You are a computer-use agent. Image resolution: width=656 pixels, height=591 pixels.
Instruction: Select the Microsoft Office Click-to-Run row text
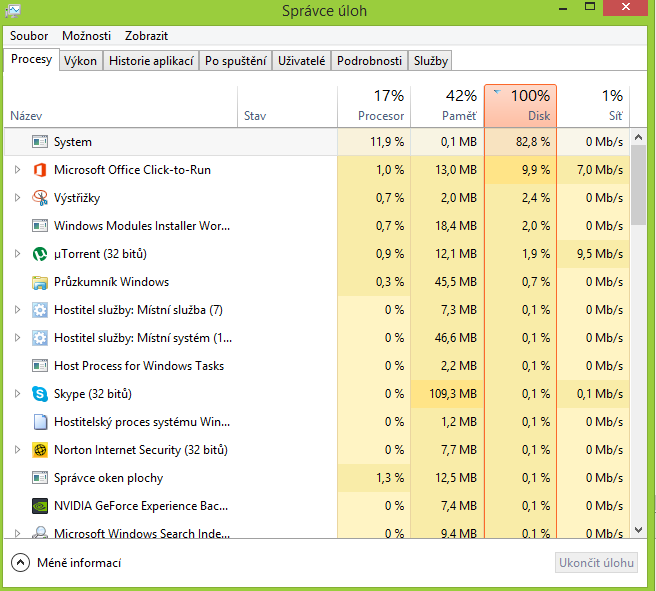(132, 170)
